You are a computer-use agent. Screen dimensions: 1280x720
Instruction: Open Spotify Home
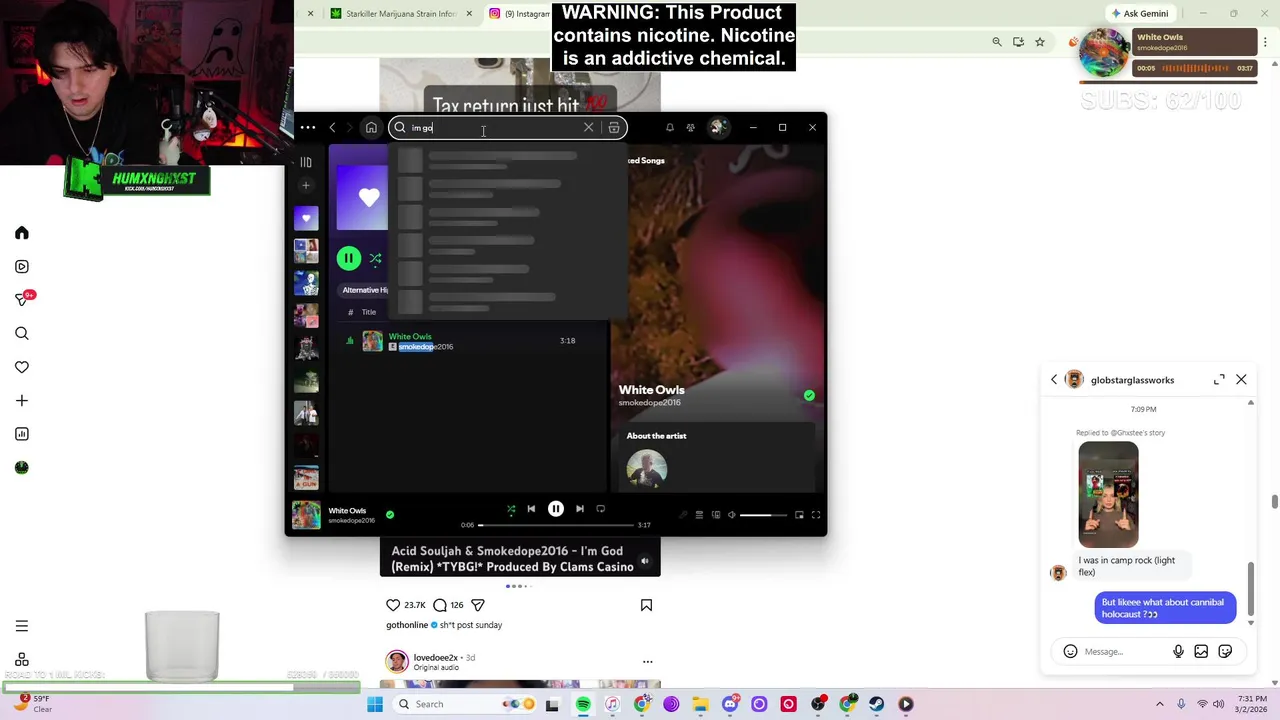(x=371, y=127)
